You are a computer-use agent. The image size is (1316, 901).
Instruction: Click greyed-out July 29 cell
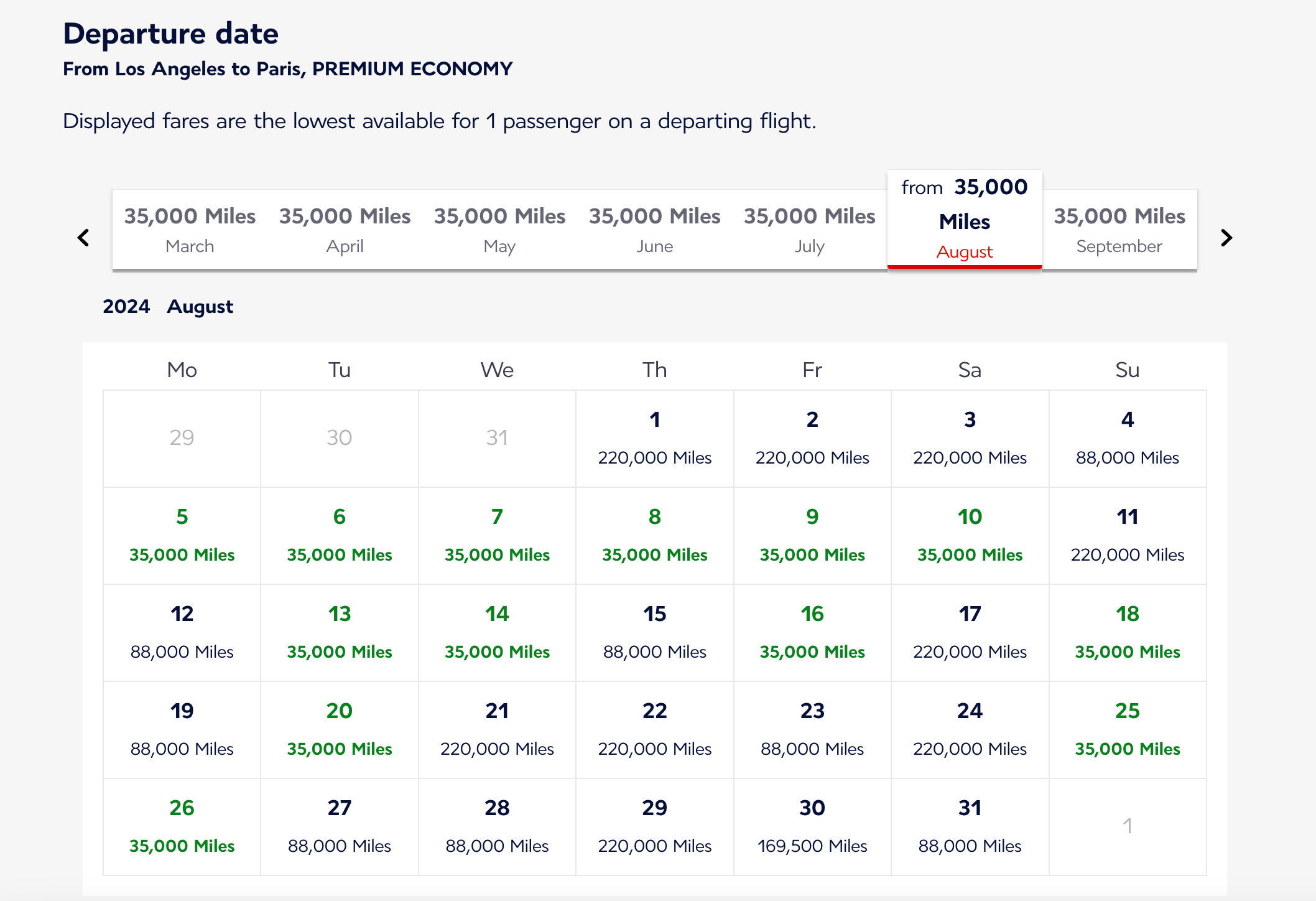tap(182, 438)
